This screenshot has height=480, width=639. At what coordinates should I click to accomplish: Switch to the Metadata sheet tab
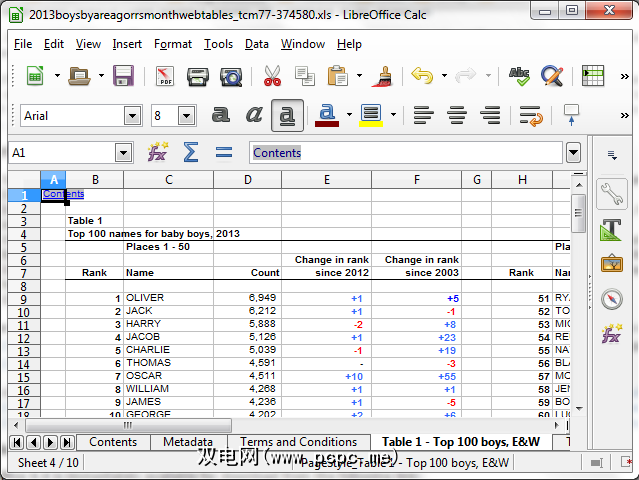click(x=188, y=442)
